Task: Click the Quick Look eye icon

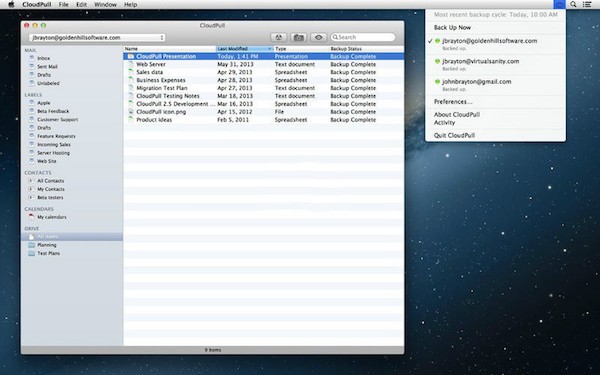Action: [318, 37]
